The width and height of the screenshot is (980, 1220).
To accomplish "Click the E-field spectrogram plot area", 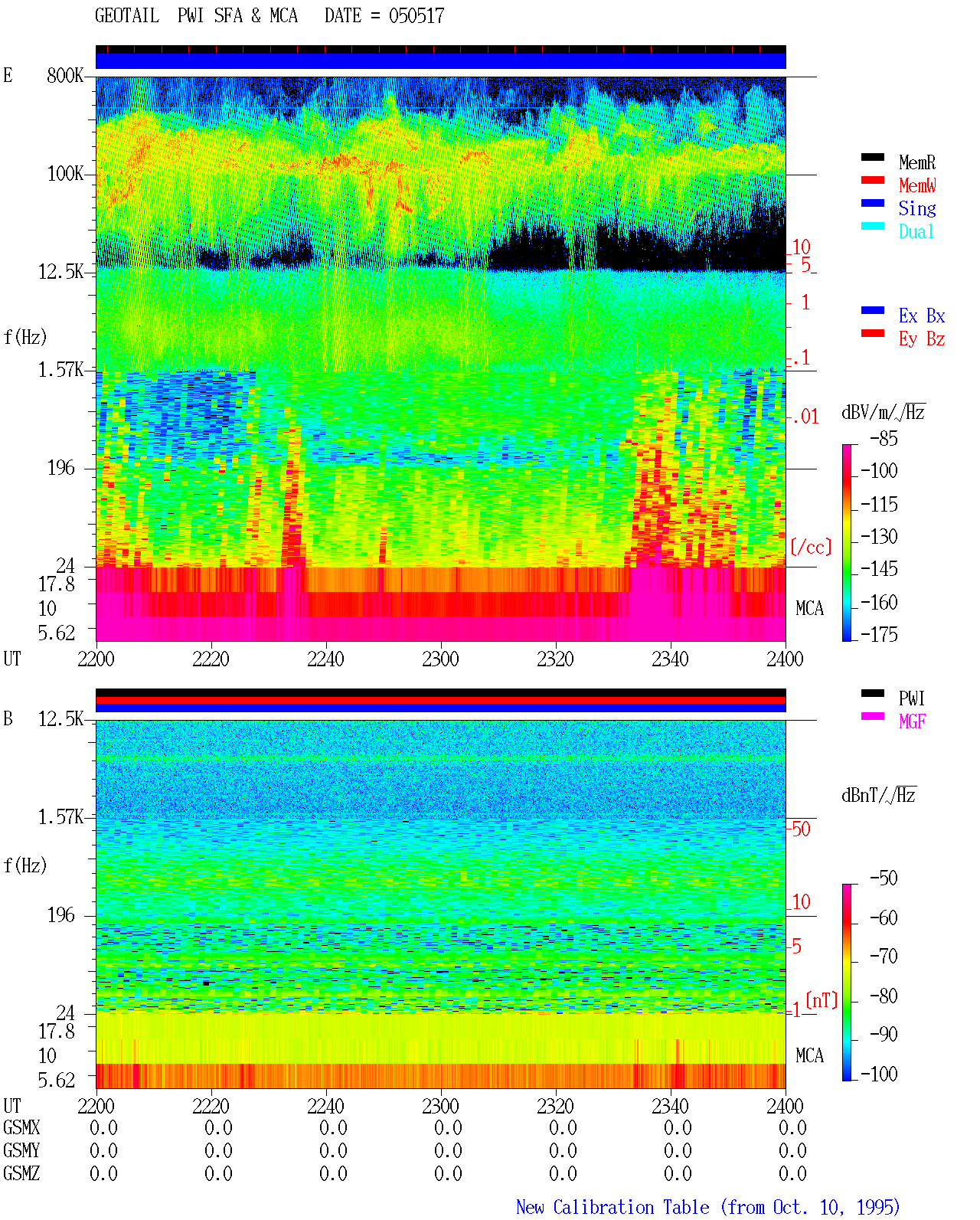I will (441, 358).
